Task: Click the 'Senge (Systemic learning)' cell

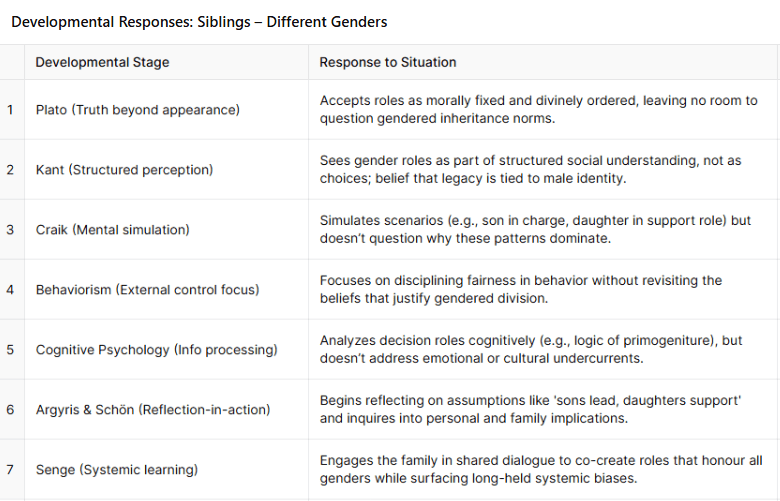Action: coord(116,470)
